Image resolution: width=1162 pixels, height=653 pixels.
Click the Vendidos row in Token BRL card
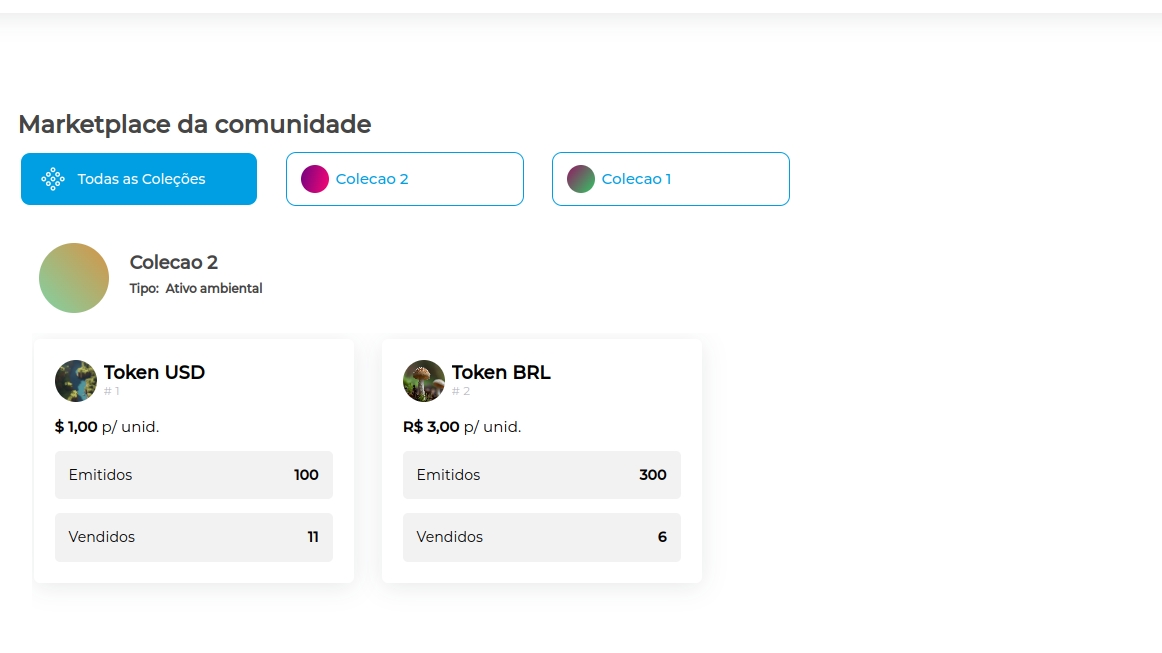pyautogui.click(x=542, y=537)
